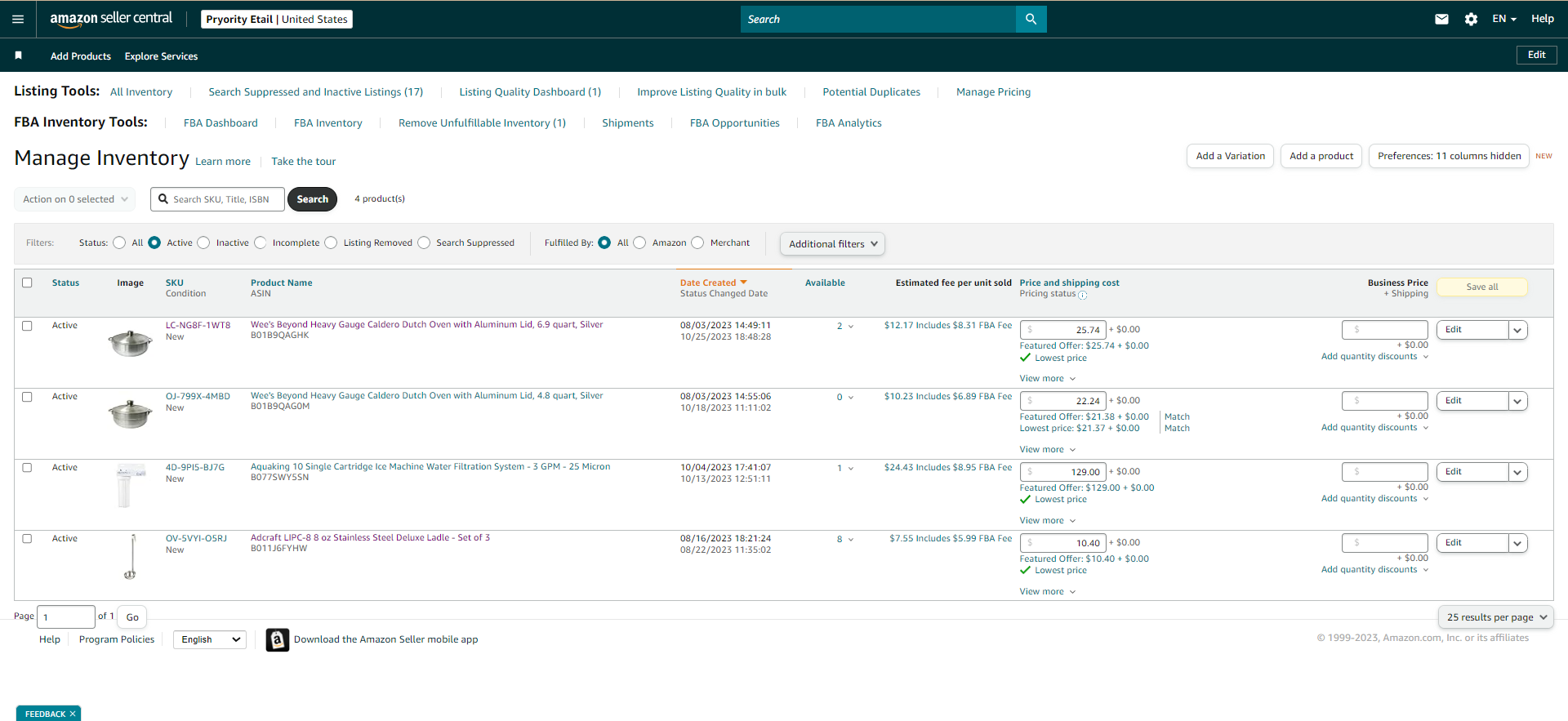
Task: Select Fulfilled By Amazon radio button
Action: click(x=639, y=243)
